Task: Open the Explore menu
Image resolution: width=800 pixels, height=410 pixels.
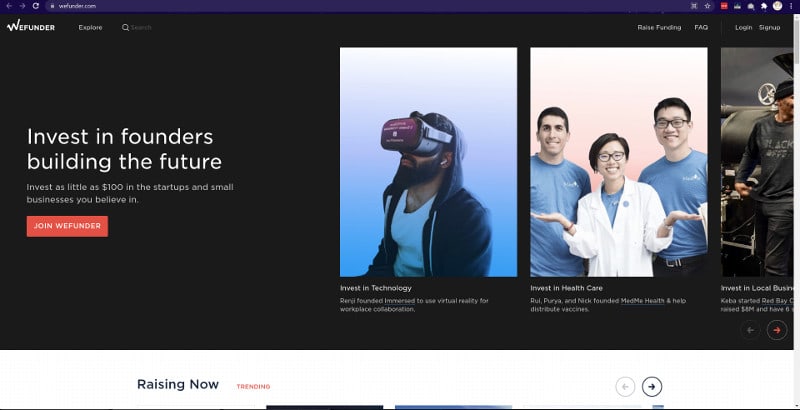Action: [x=90, y=28]
